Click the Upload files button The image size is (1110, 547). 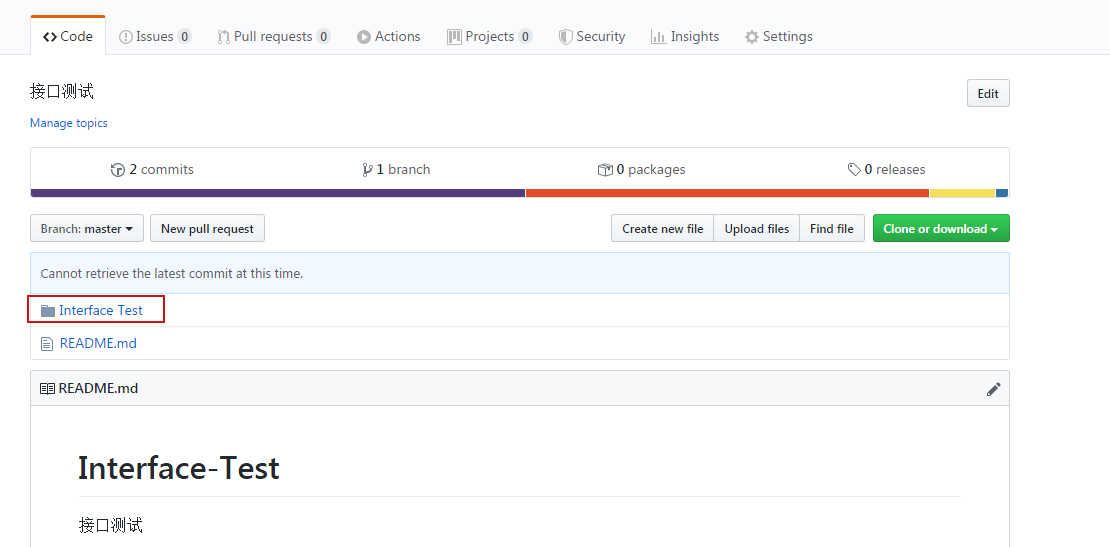coord(757,229)
